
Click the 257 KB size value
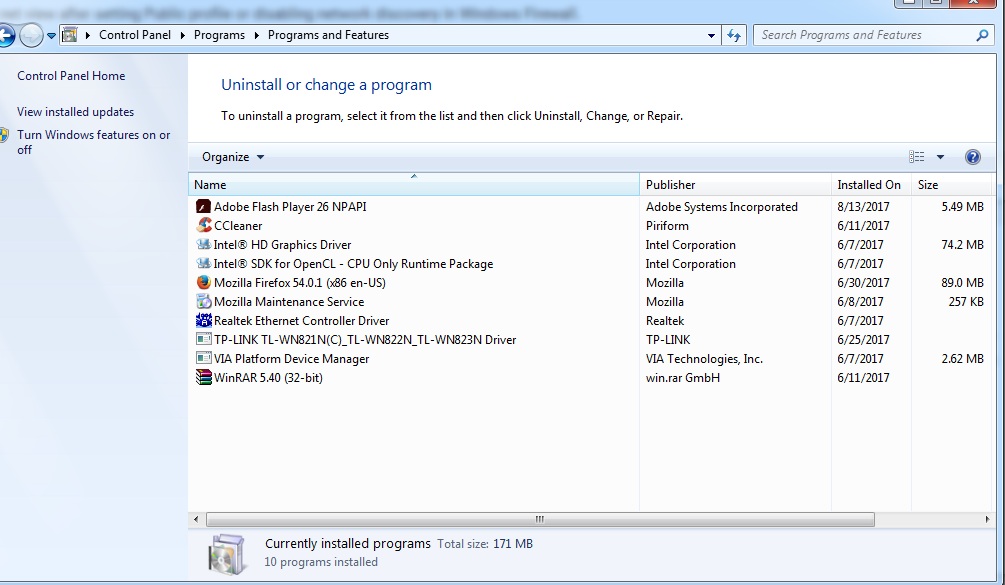[966, 302]
